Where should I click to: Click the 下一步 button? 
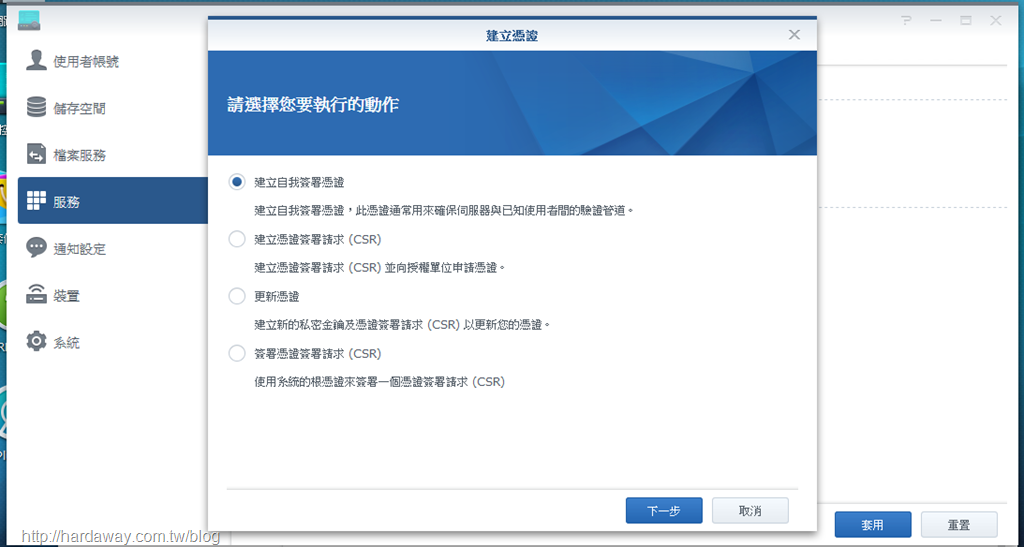point(664,510)
